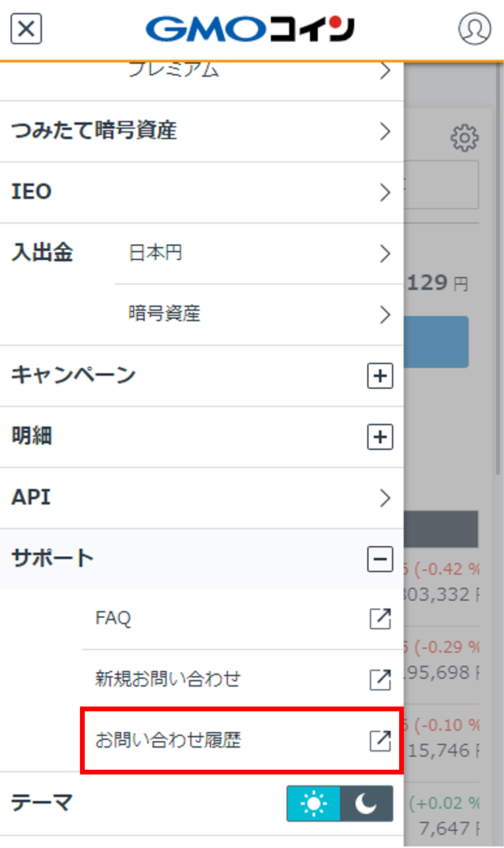The width and height of the screenshot is (504, 848).
Task: Expand the キャンペーン section plus button
Action: [380, 375]
